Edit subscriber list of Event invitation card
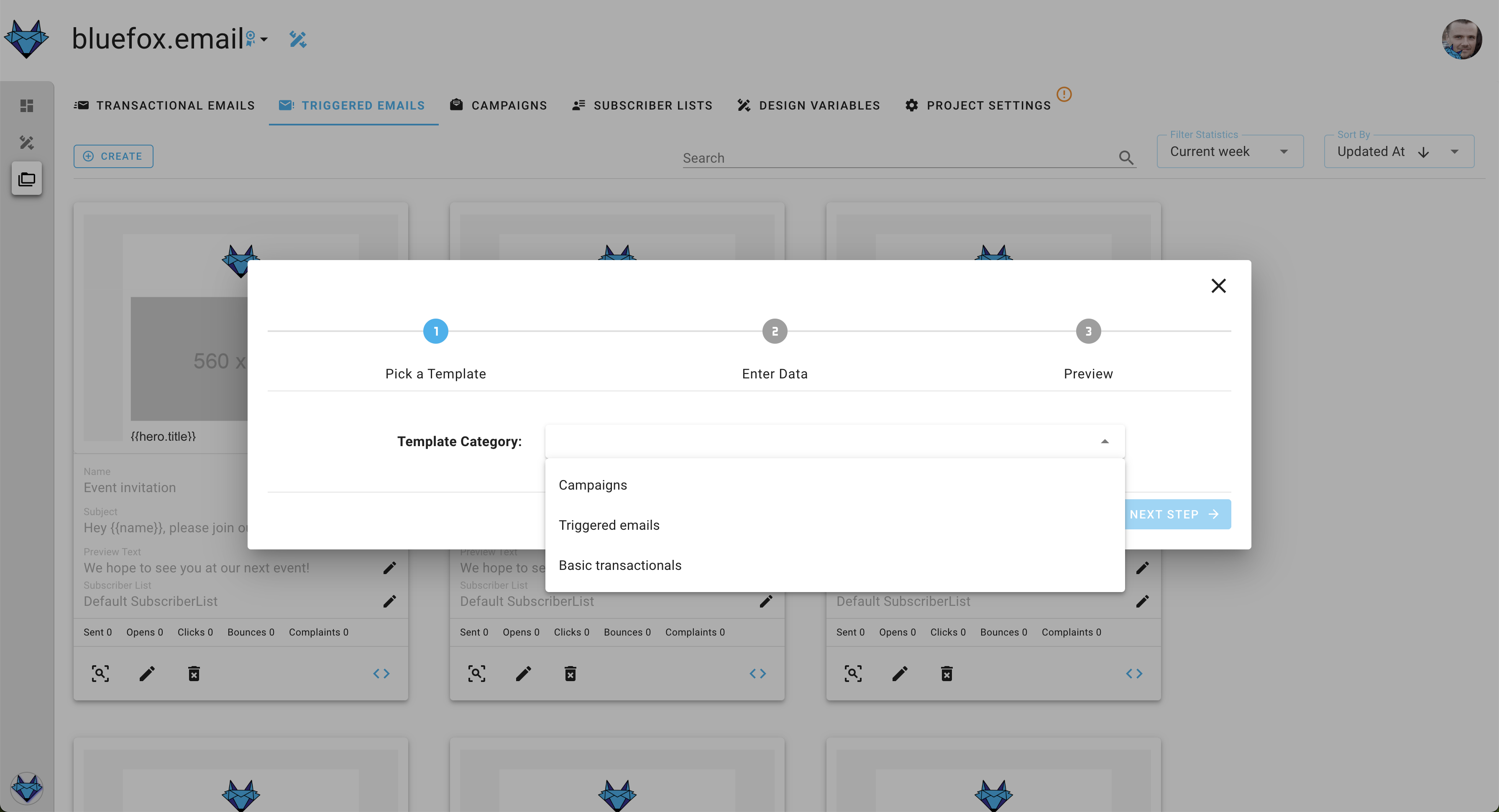This screenshot has height=812, width=1499. point(389,601)
